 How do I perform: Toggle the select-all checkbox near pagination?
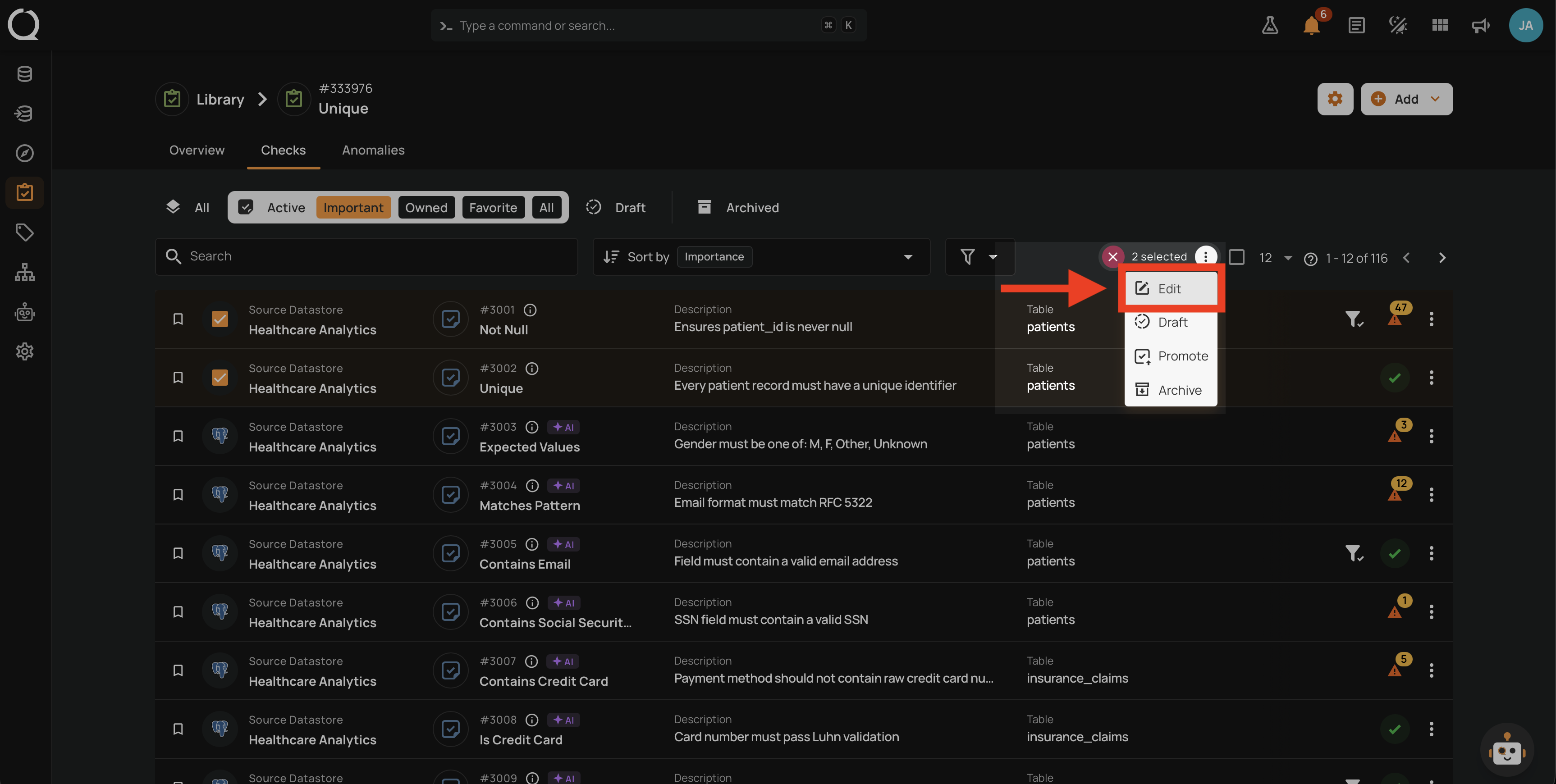1236,257
